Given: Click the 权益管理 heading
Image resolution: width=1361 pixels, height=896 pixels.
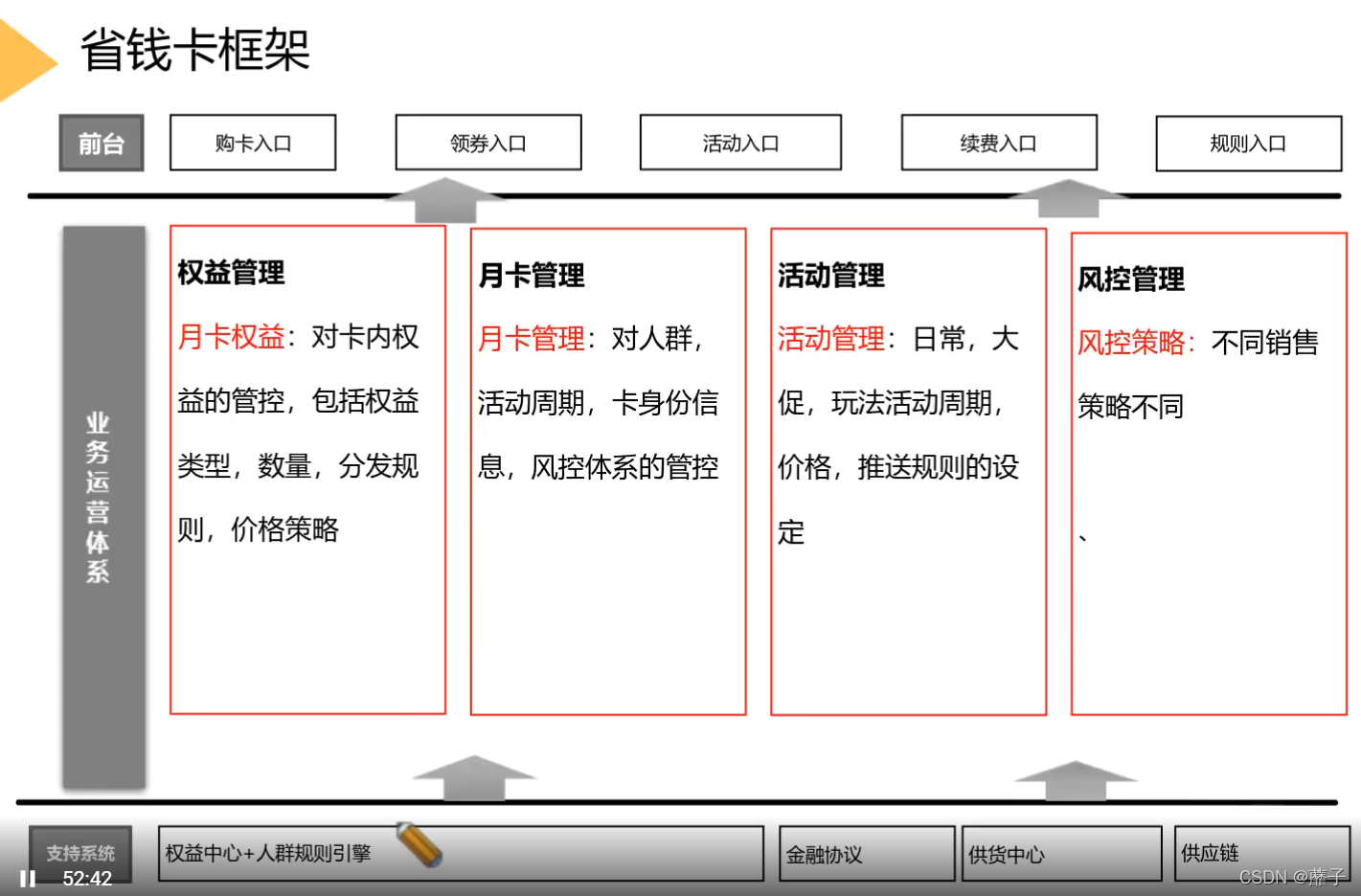Looking at the screenshot, I should 231,273.
